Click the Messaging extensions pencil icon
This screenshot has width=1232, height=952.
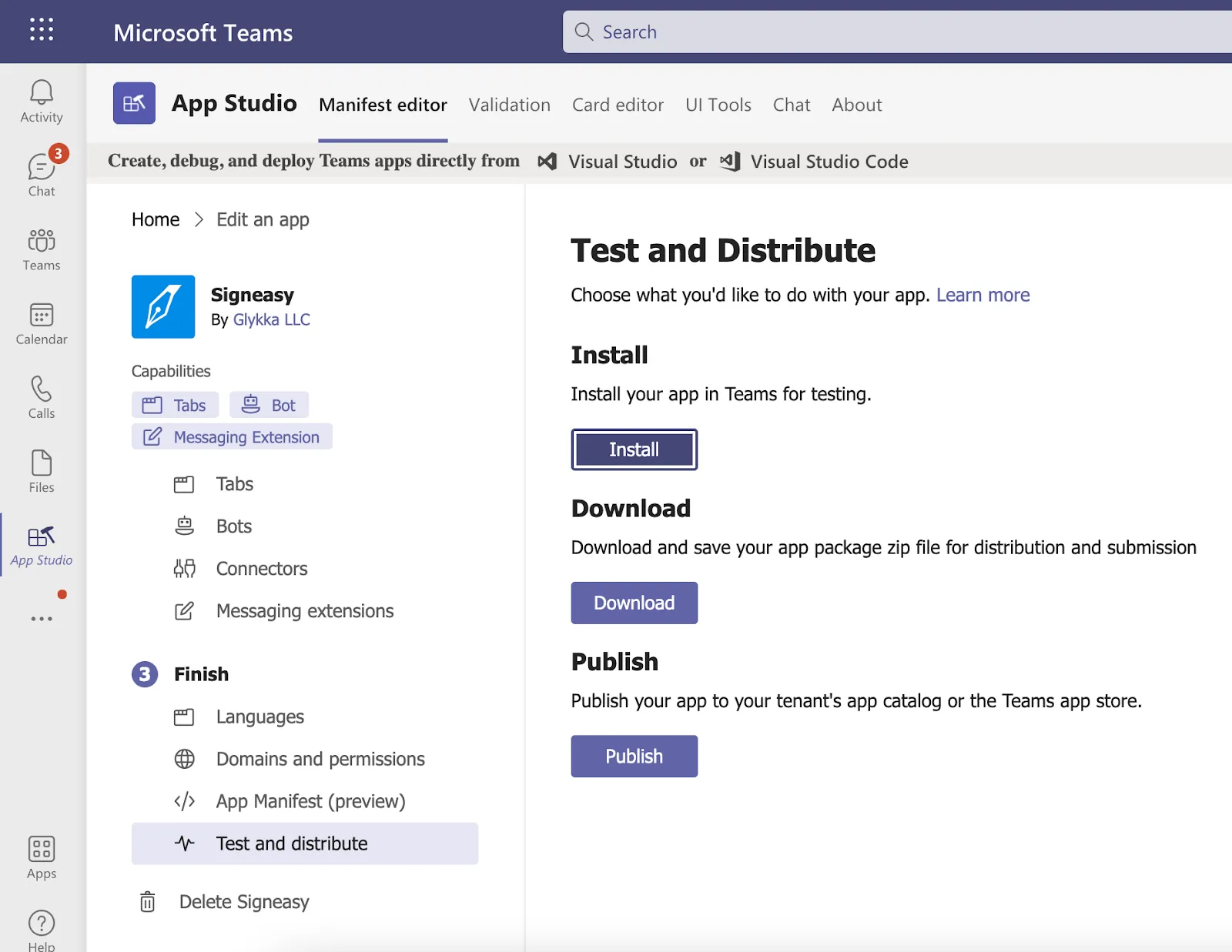point(184,610)
